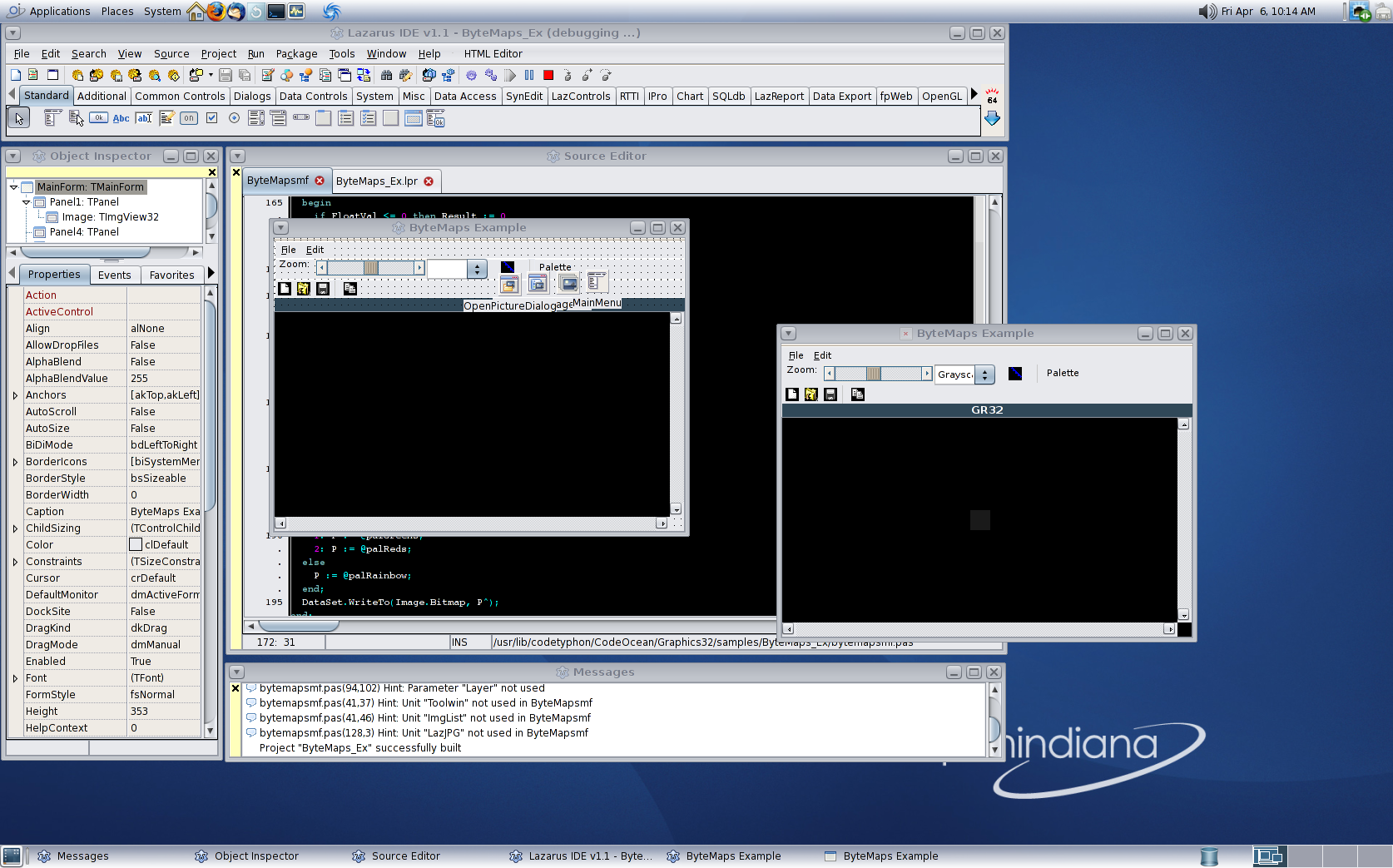Click the Firefox launcher in top panel
1393x868 pixels.
click(216, 12)
